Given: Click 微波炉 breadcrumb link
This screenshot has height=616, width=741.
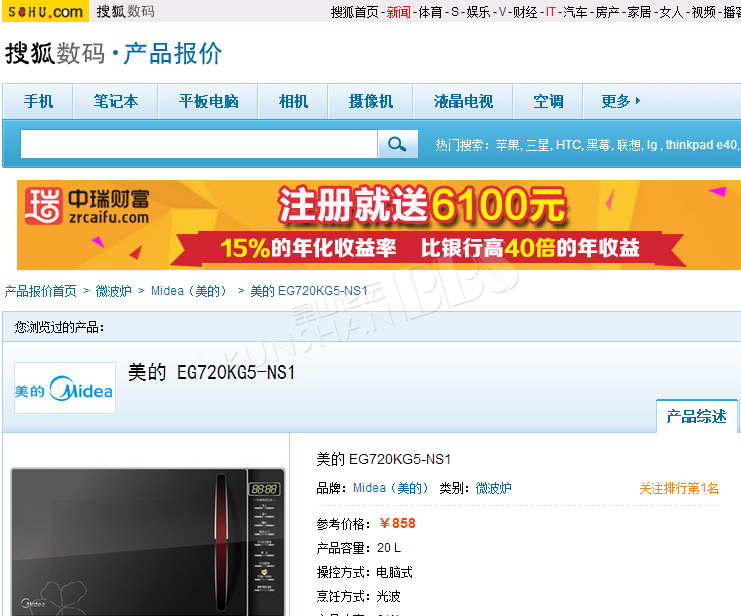Looking at the screenshot, I should point(113,291).
